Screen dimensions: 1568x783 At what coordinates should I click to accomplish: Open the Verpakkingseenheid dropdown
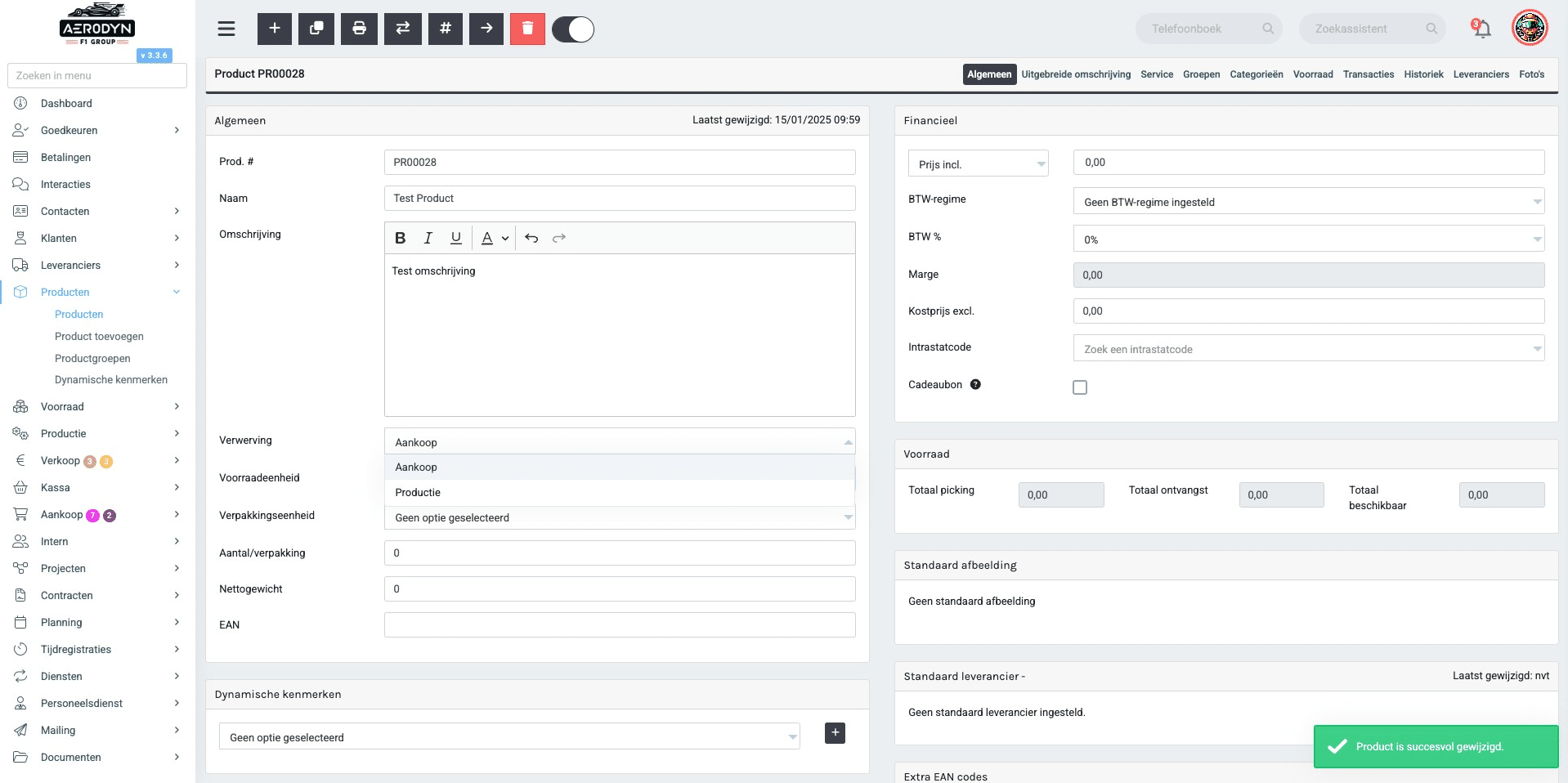click(620, 517)
